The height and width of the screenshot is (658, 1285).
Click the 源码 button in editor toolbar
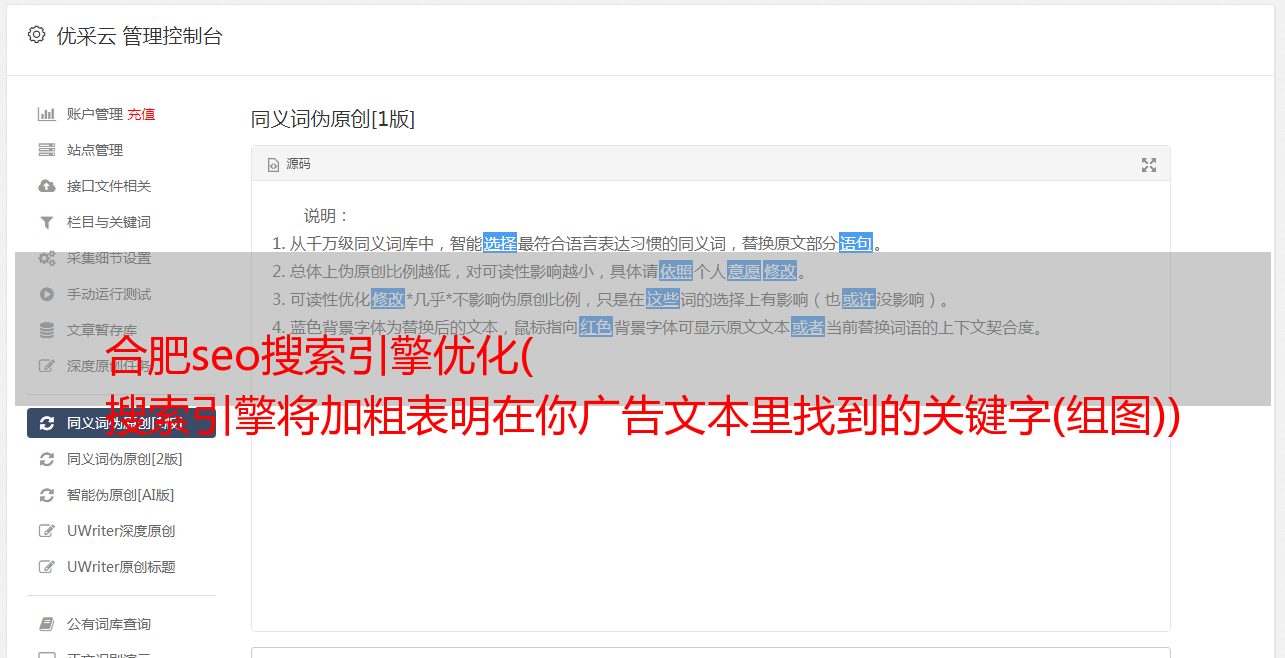(289, 164)
